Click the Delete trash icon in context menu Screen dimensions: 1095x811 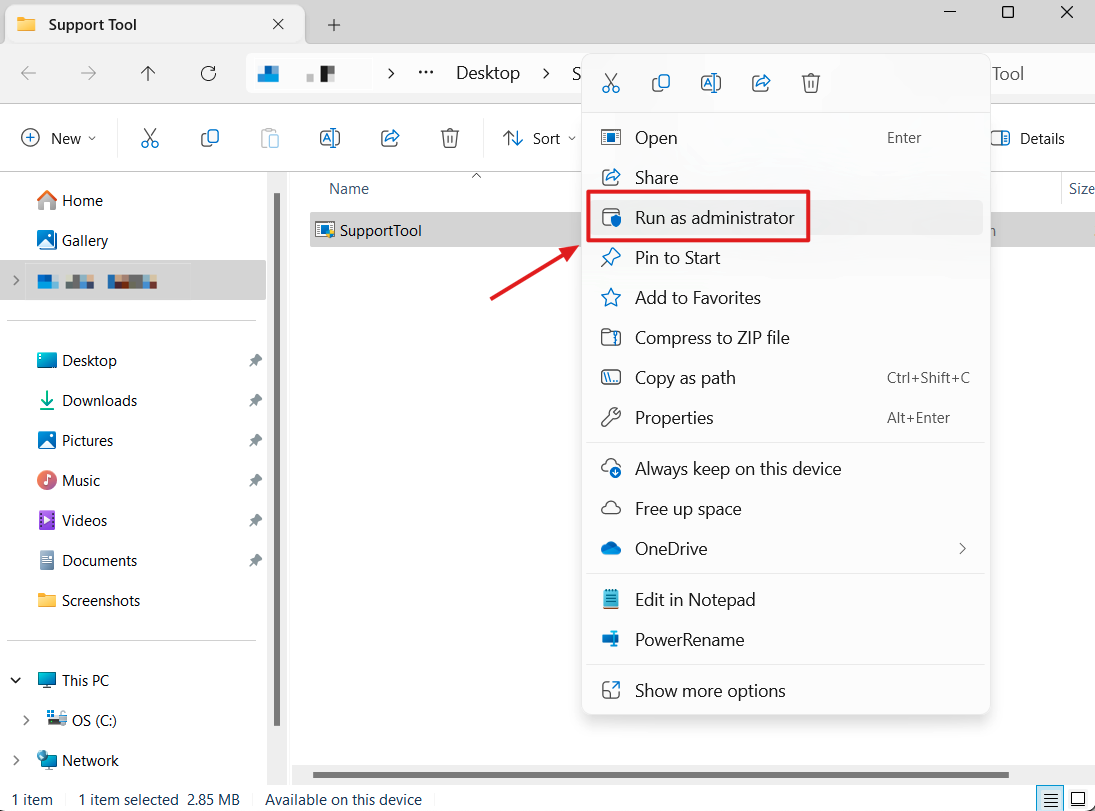(x=811, y=84)
